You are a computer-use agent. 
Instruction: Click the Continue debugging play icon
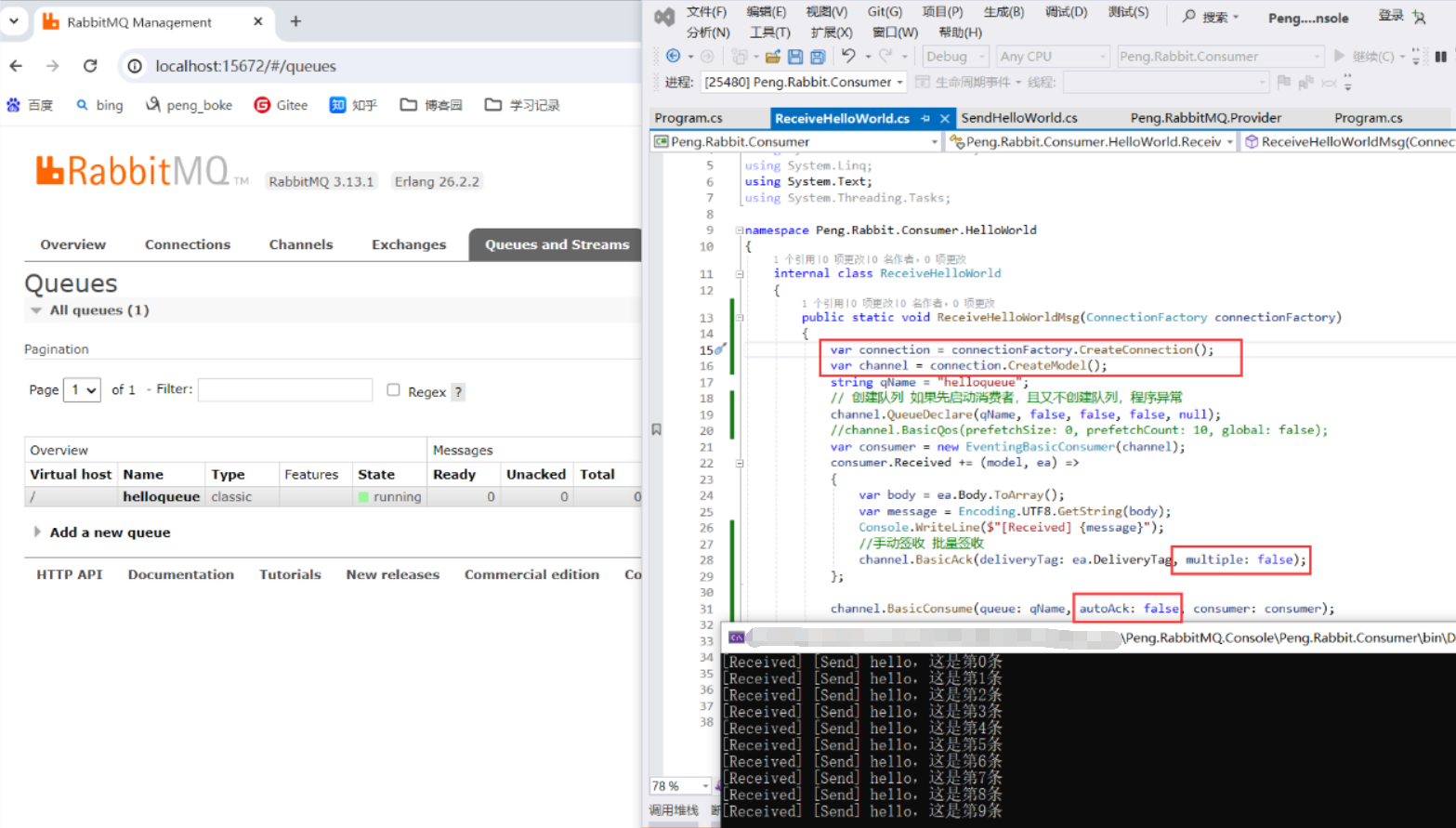(1339, 56)
